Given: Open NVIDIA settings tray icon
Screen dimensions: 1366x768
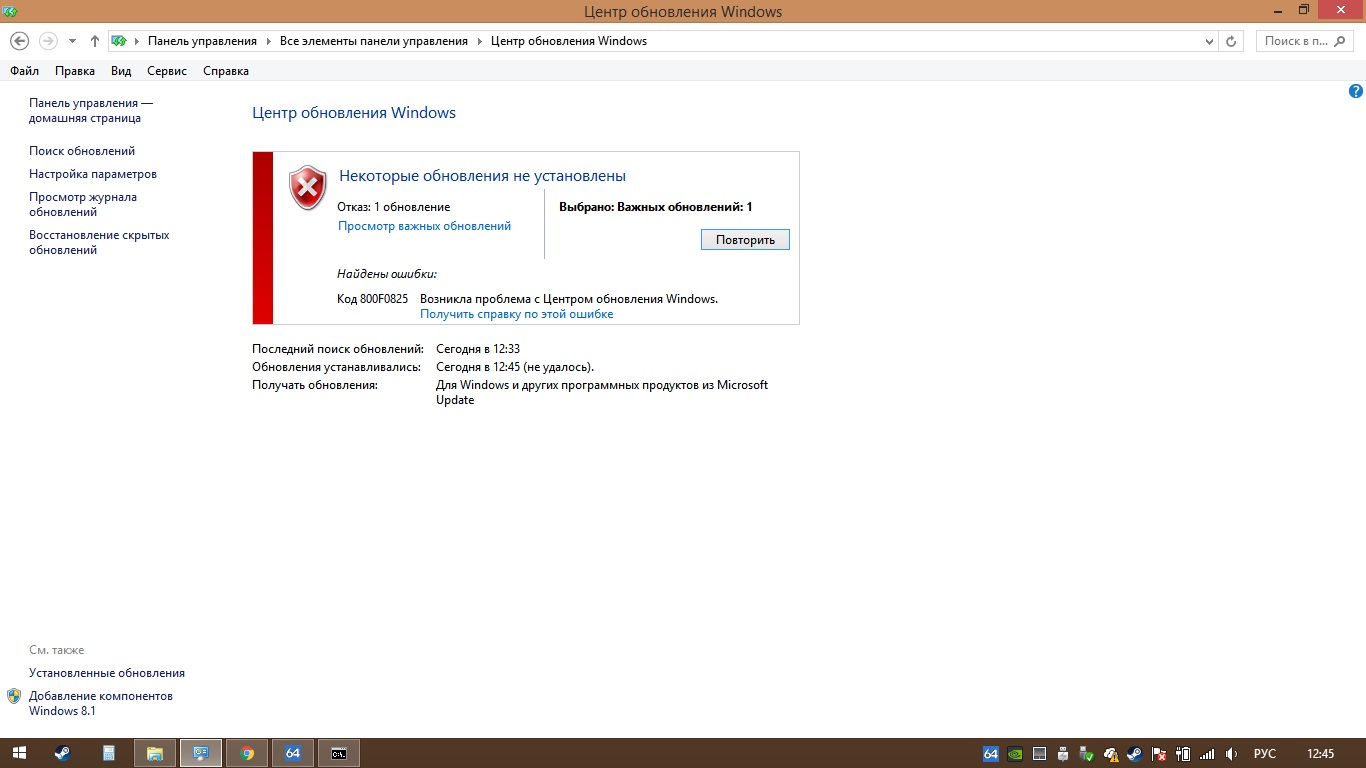Looking at the screenshot, I should coord(1015,754).
